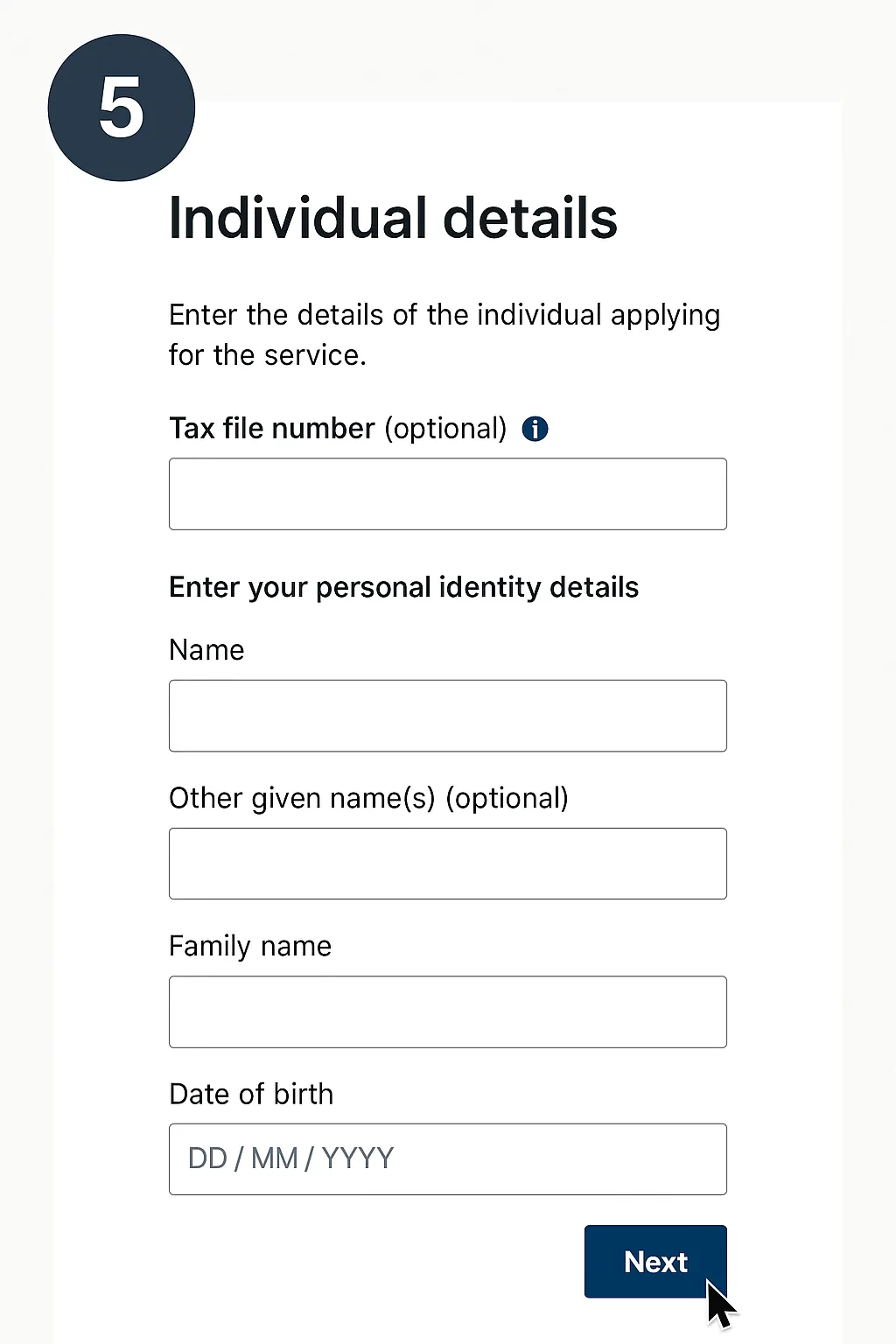Click the DD / MM / YYYY placeholder text

(290, 1158)
